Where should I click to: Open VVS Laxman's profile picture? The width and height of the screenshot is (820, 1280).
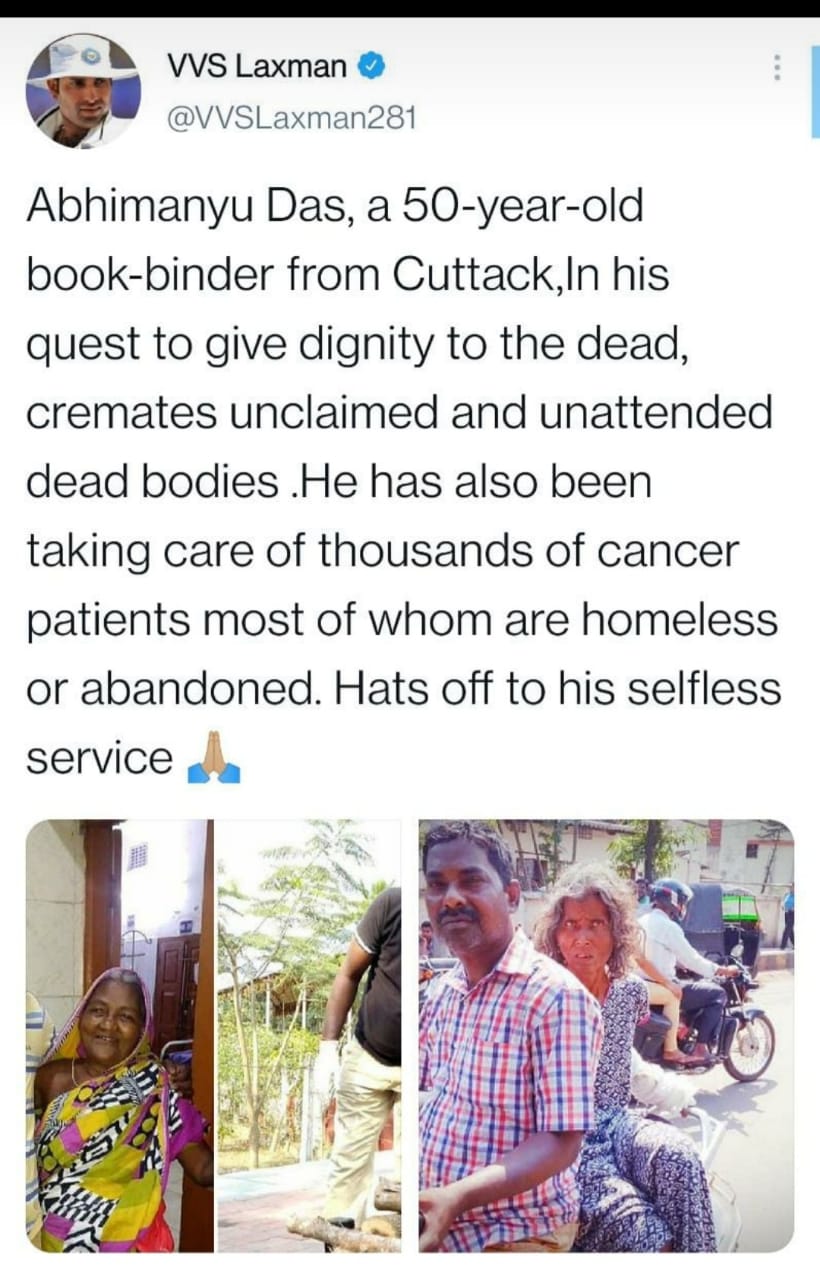[83, 91]
